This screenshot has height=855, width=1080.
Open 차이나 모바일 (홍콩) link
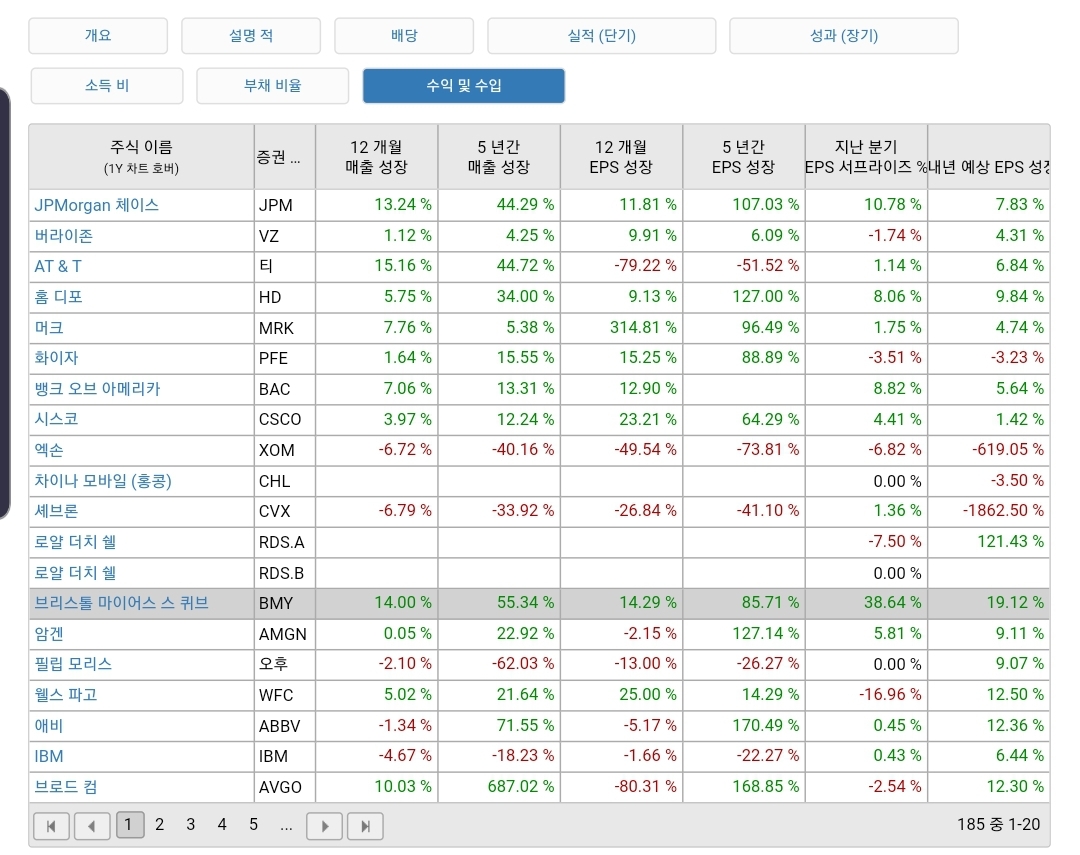[x=103, y=480]
